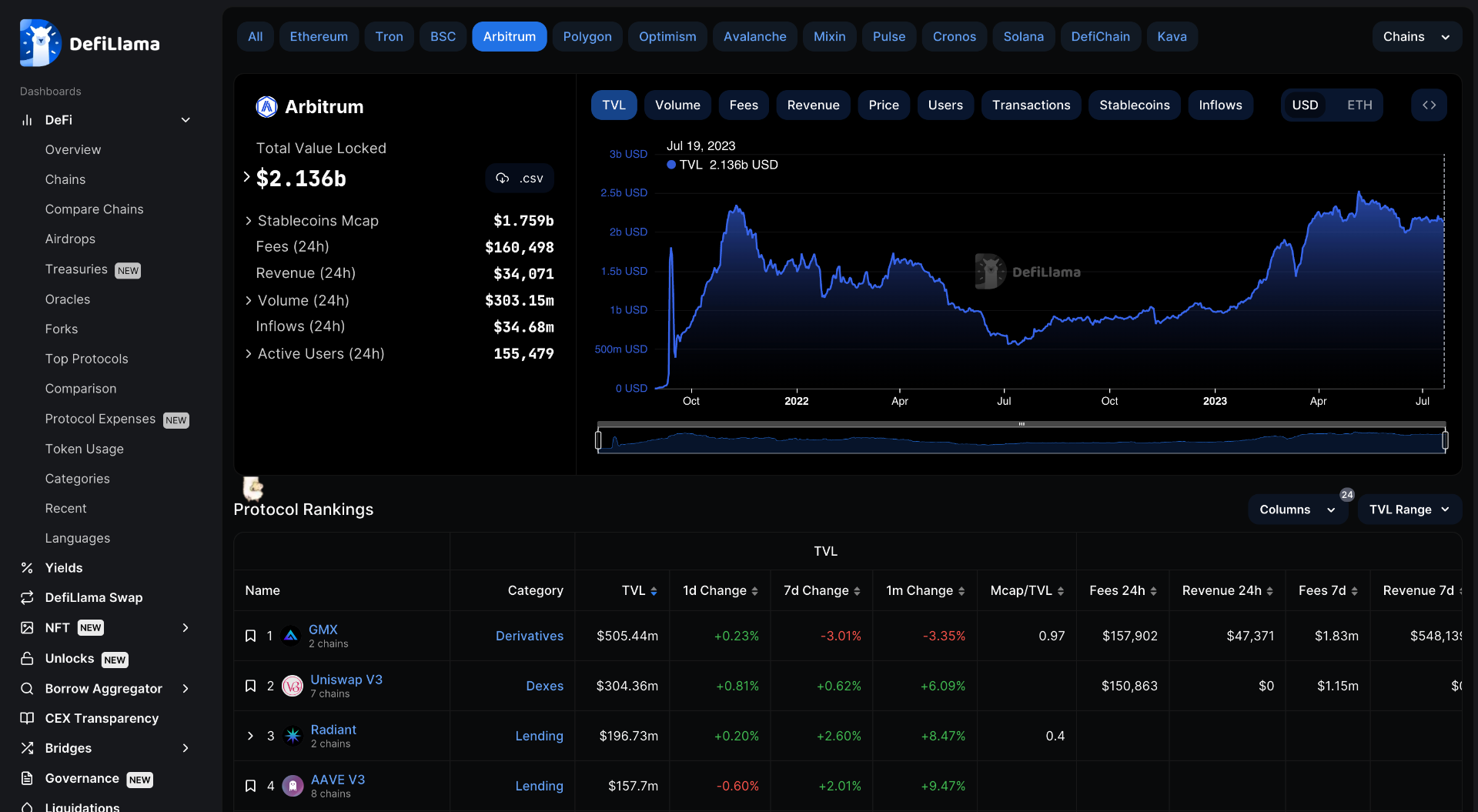Select the Ethereum chain tab
This screenshot has height=812, width=1478.
(319, 37)
